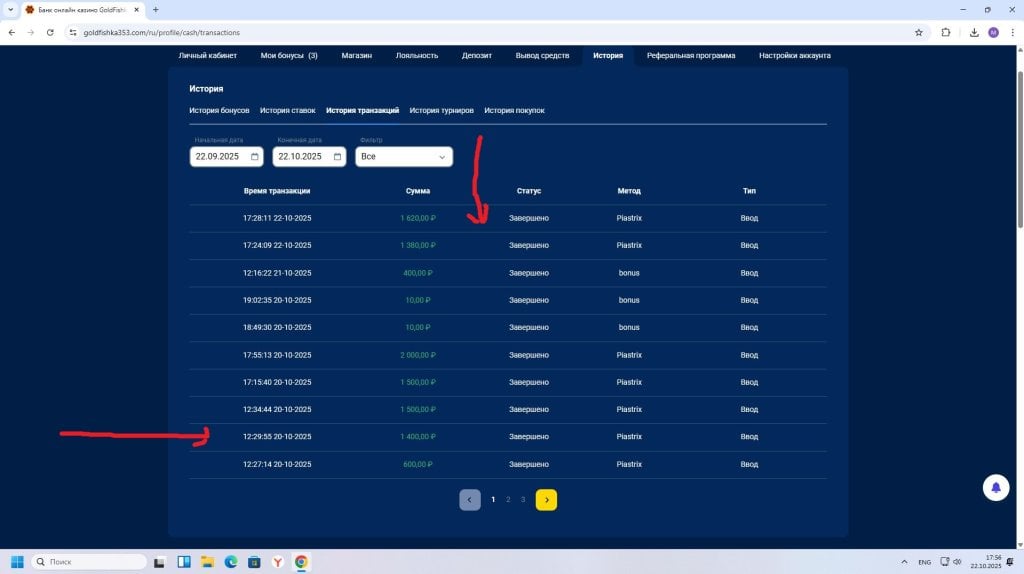Switch to История бонусов tab
The image size is (1024, 574).
[x=219, y=110]
